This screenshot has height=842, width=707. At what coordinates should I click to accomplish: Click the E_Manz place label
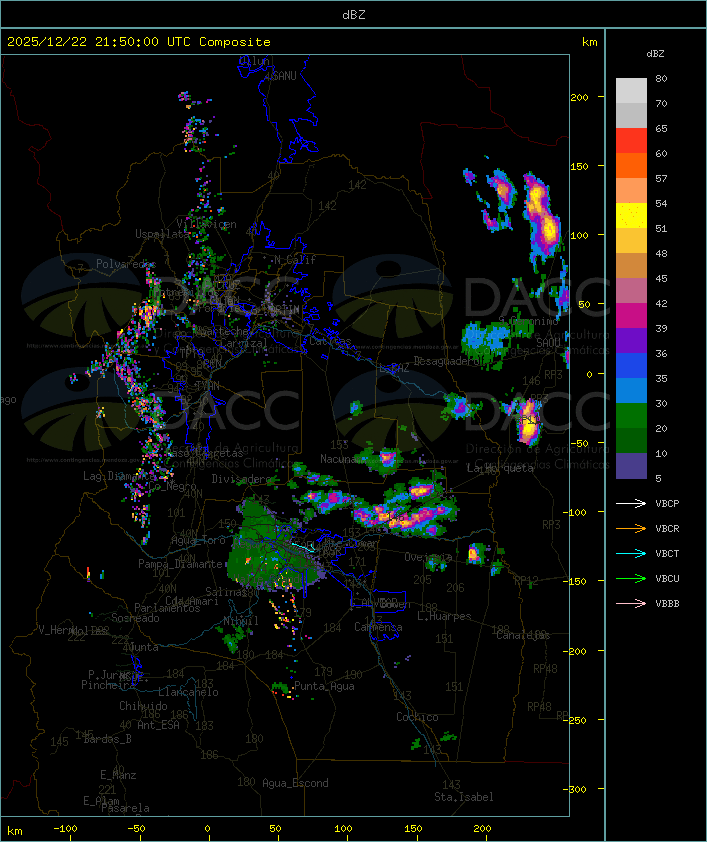(118, 775)
